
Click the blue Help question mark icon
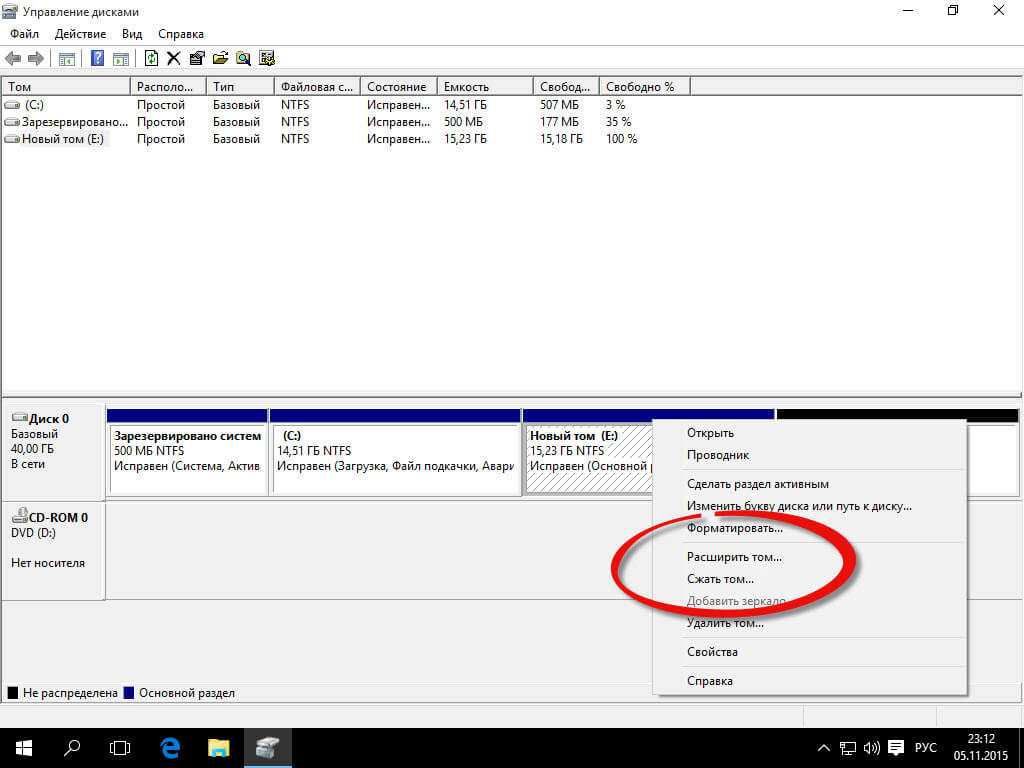(x=97, y=59)
